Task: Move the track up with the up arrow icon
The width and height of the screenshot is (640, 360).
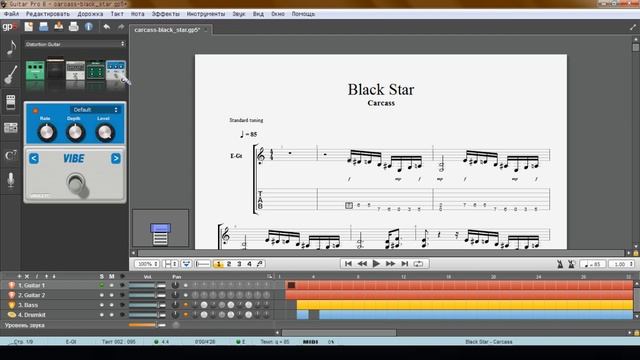Action: click(x=46, y=276)
